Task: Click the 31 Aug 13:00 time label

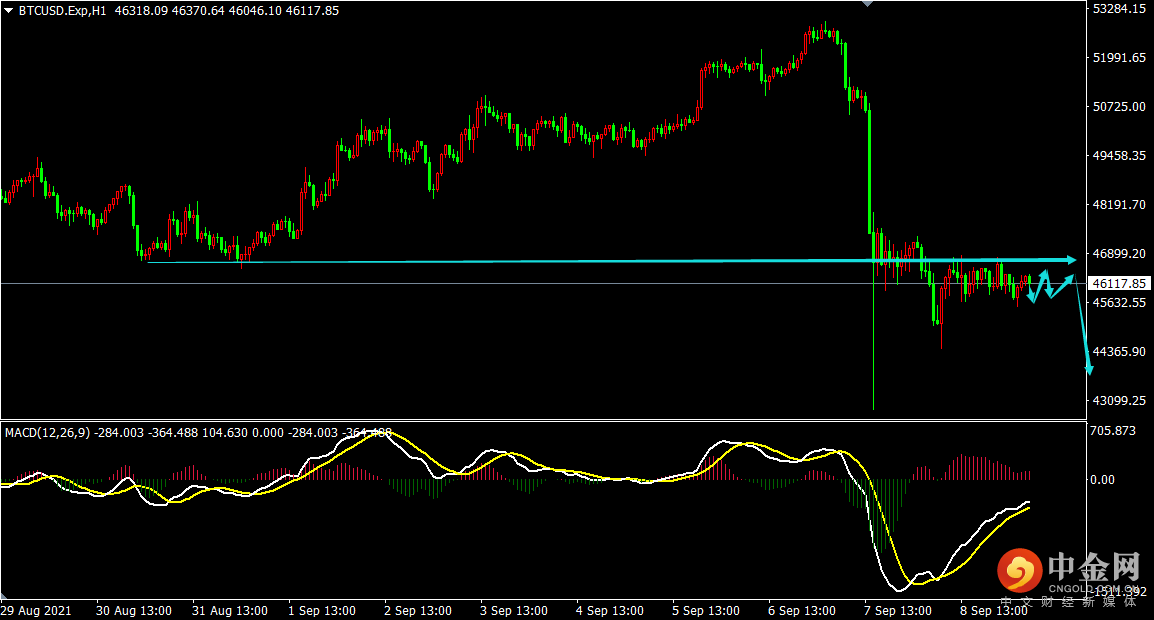Action: tap(230, 611)
